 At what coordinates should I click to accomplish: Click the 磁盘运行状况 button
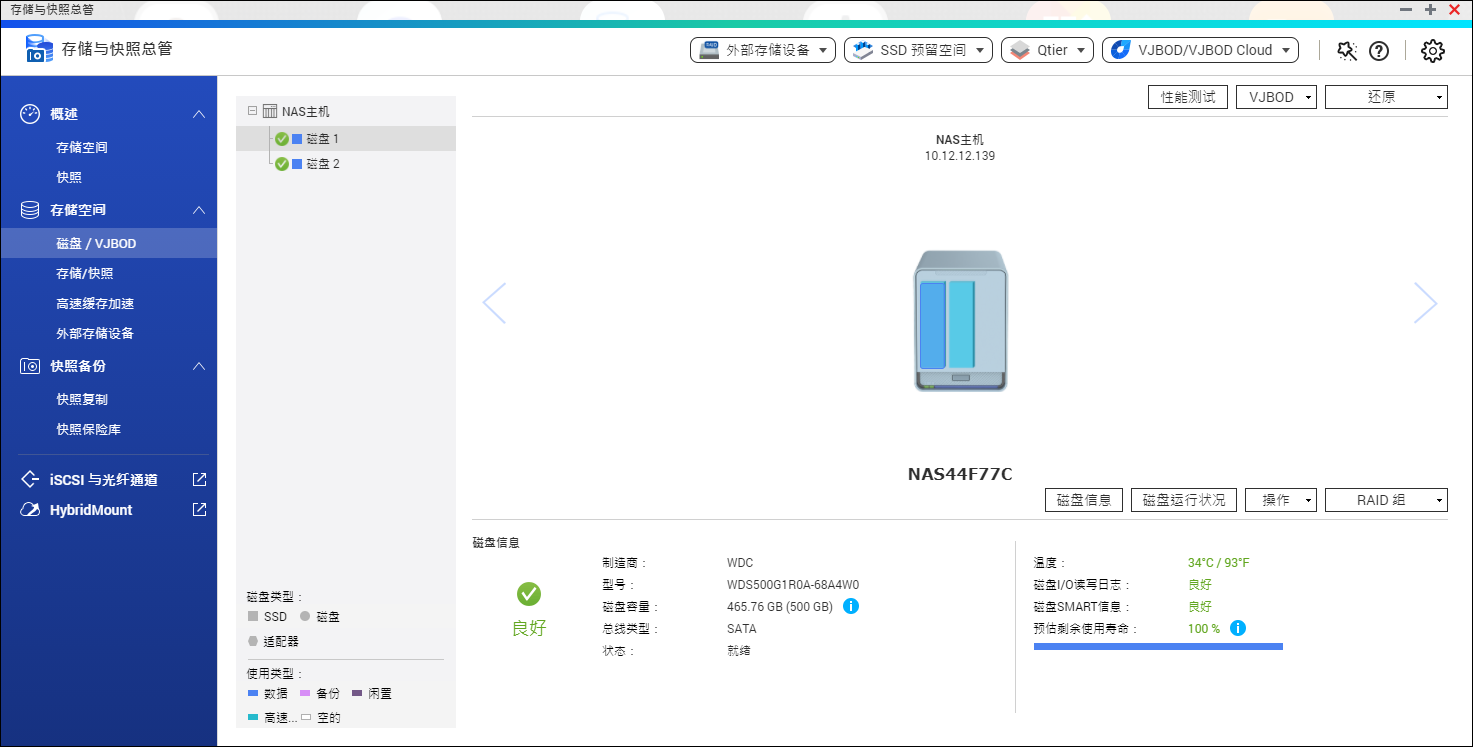click(1184, 499)
